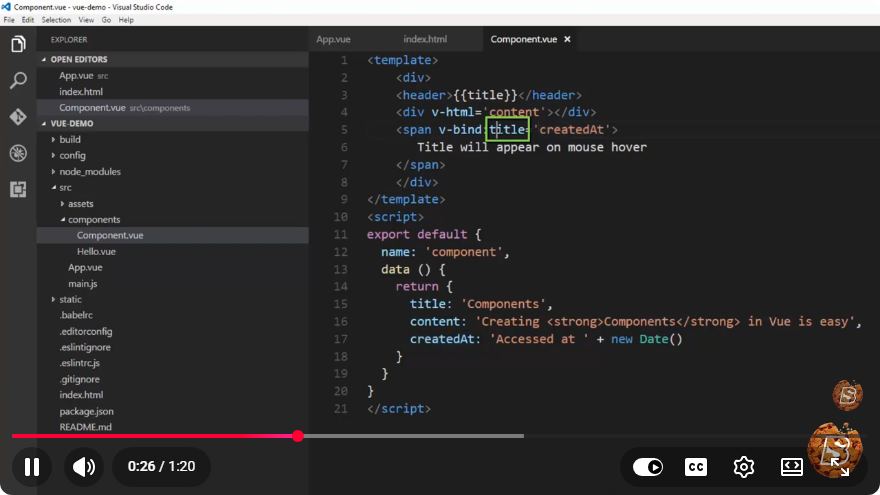Screen dimensions: 880x495
Task: Open the Source Control git icon
Action: (x=18, y=117)
